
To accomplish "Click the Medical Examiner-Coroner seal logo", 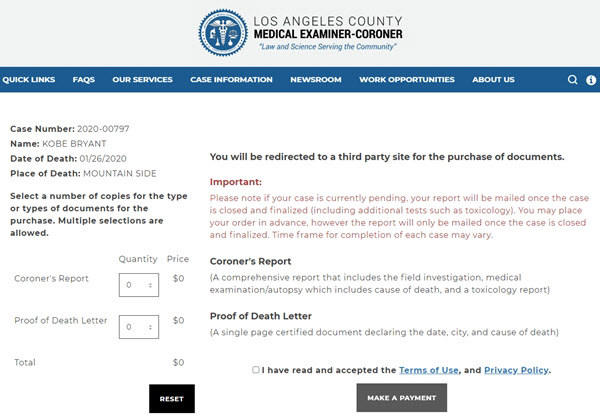I will pyautogui.click(x=222, y=34).
